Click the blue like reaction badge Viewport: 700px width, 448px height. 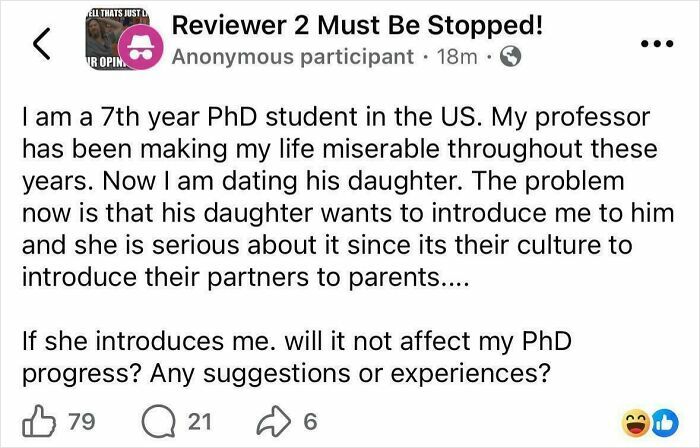660,421
